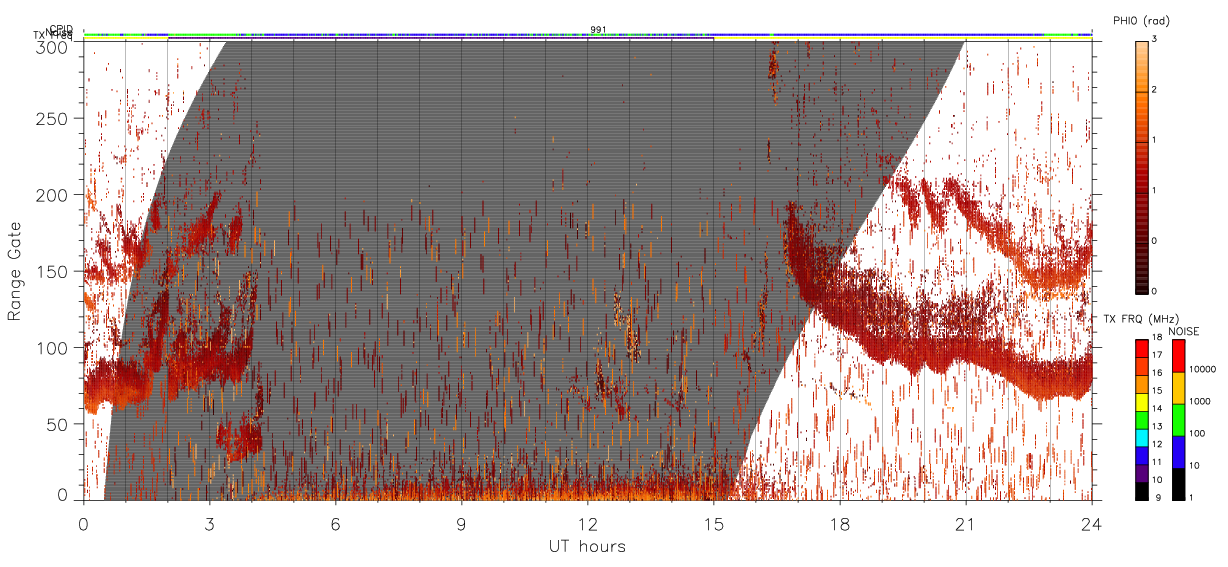
Task: Click the '0' label under the UT hours axis
Action: 84,523
